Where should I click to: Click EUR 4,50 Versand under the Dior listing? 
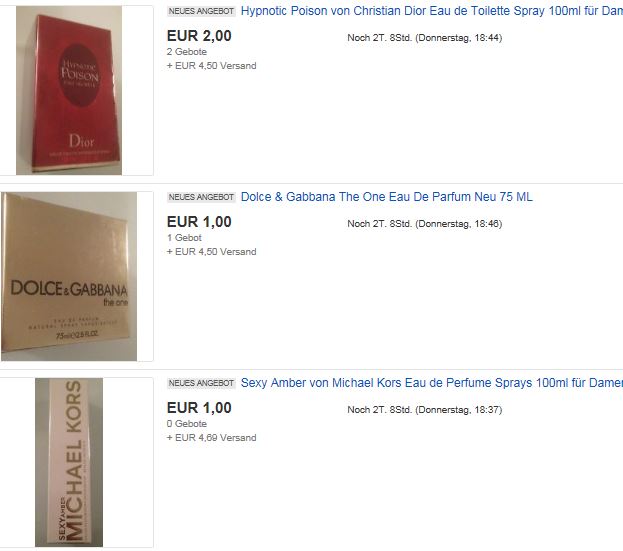tap(211, 66)
